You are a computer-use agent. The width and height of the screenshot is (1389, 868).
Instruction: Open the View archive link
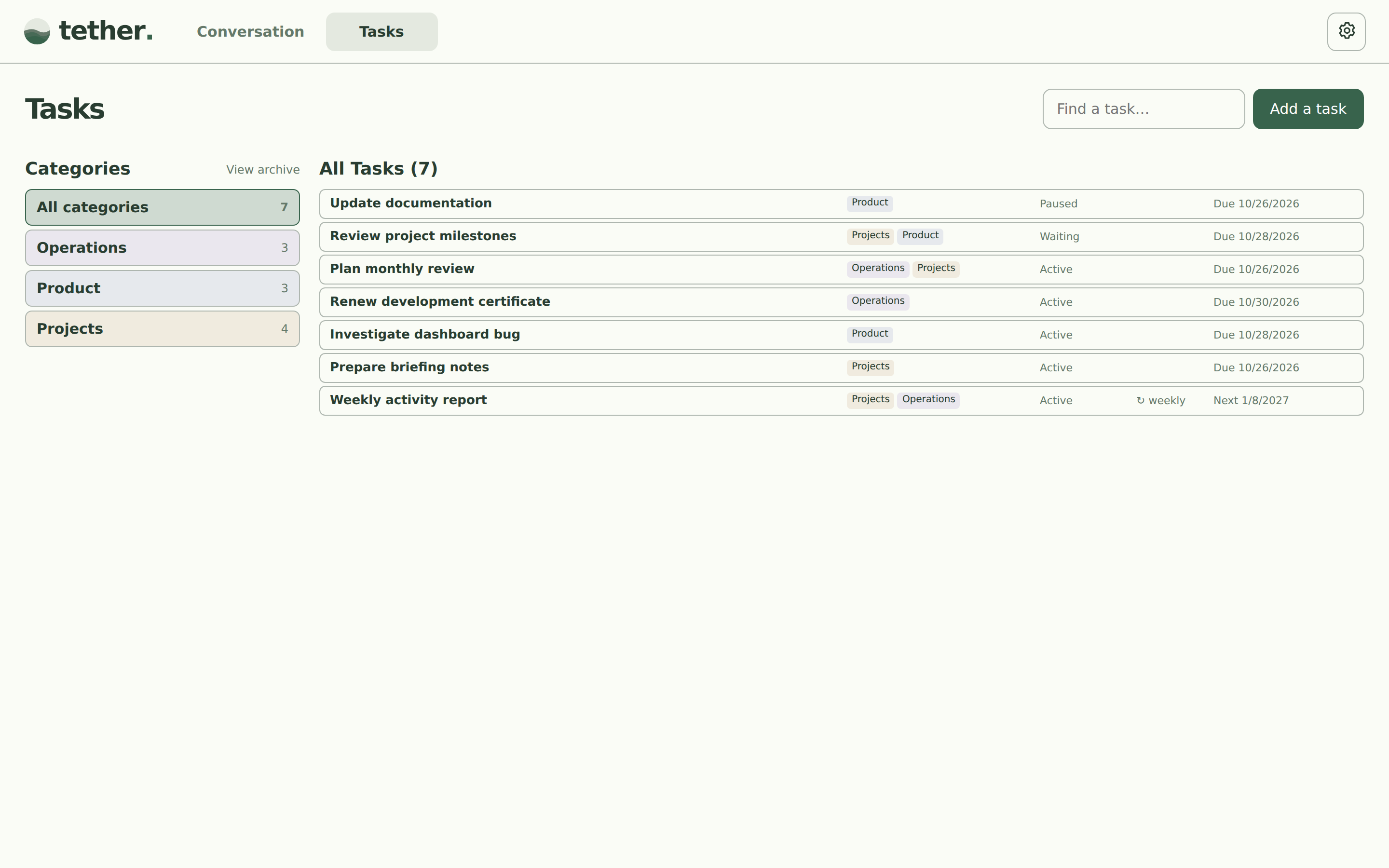coord(263,170)
